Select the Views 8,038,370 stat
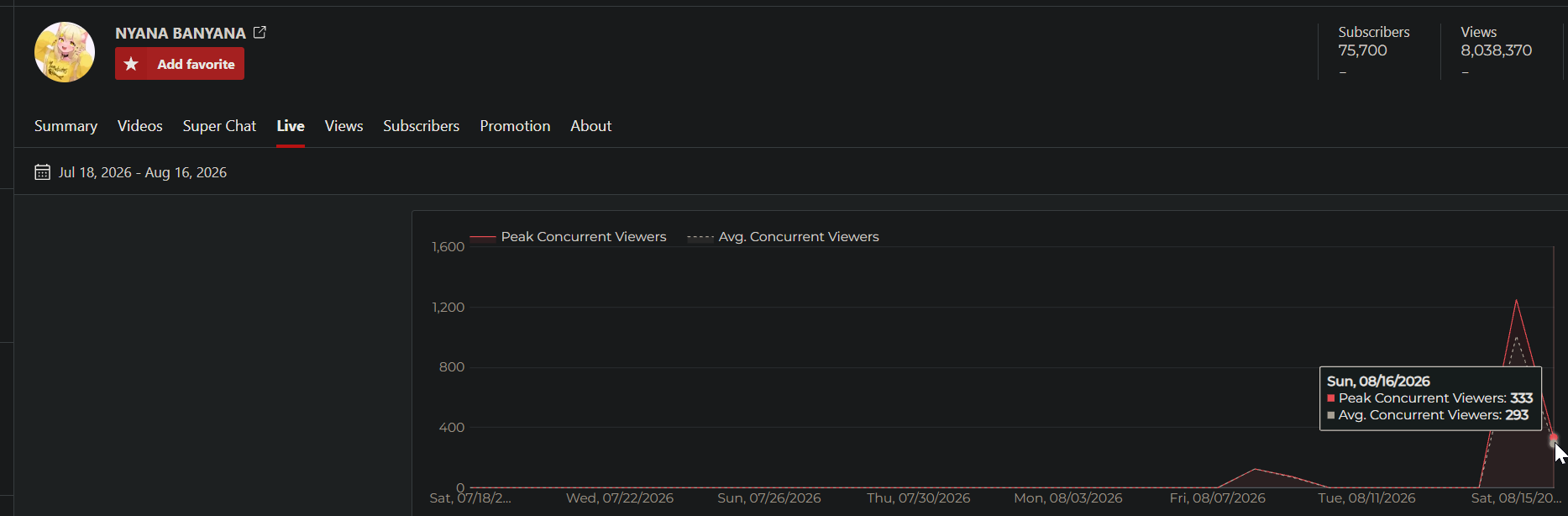1568x516 pixels. (1497, 42)
